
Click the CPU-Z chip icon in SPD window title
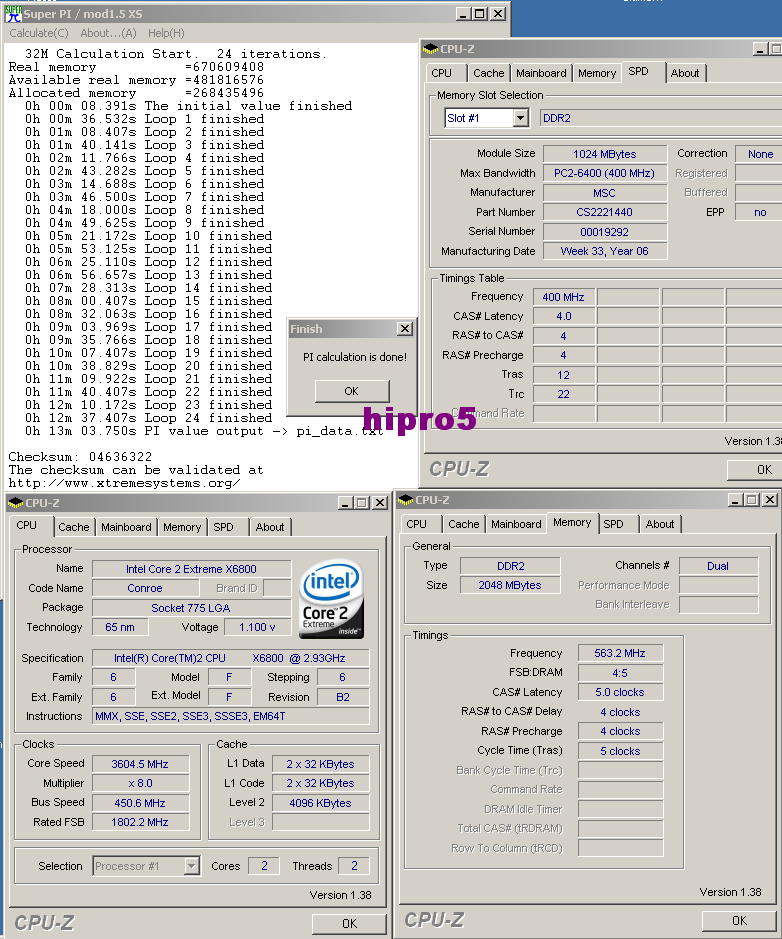(430, 49)
